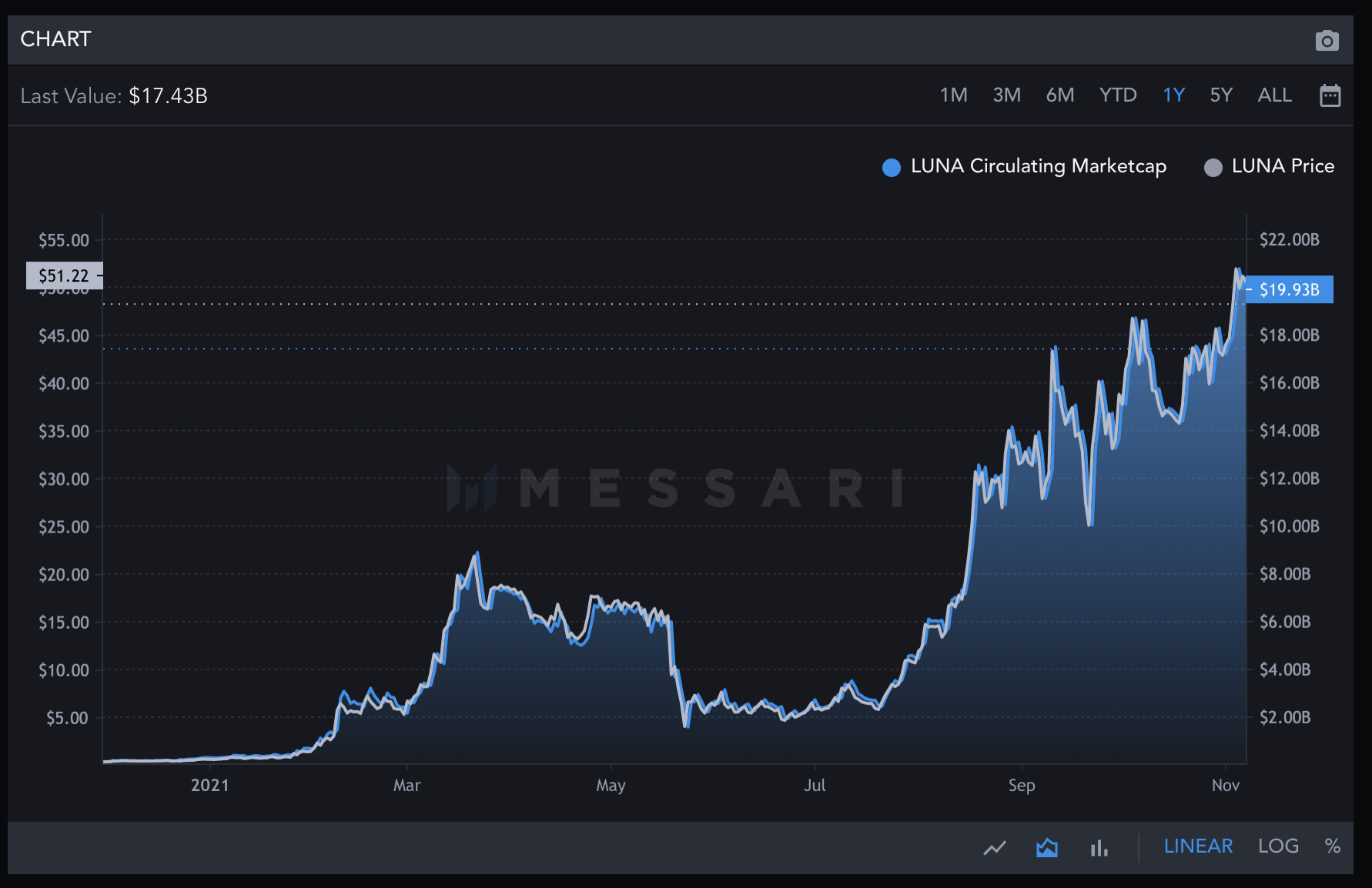Click the Mar label on time axis

click(407, 786)
